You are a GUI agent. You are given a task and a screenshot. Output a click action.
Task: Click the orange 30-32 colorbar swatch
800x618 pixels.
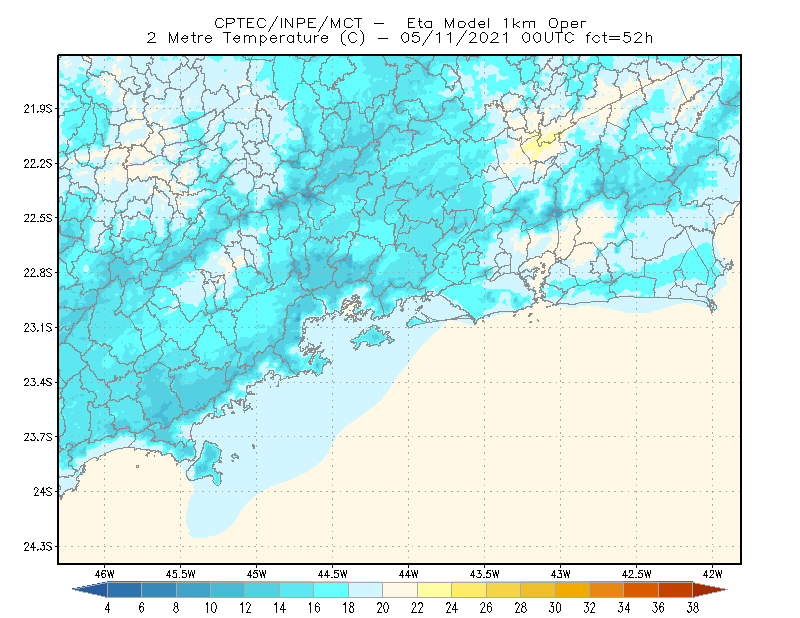coord(572,590)
